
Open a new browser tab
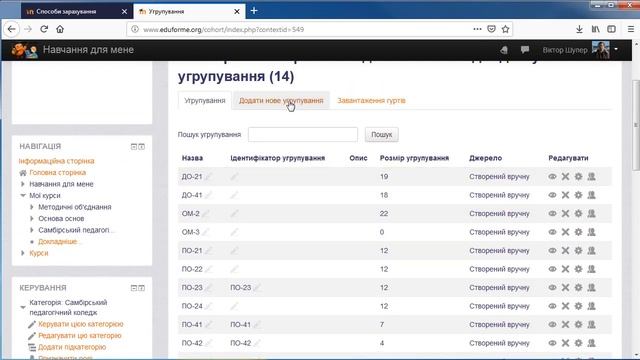[254, 11]
